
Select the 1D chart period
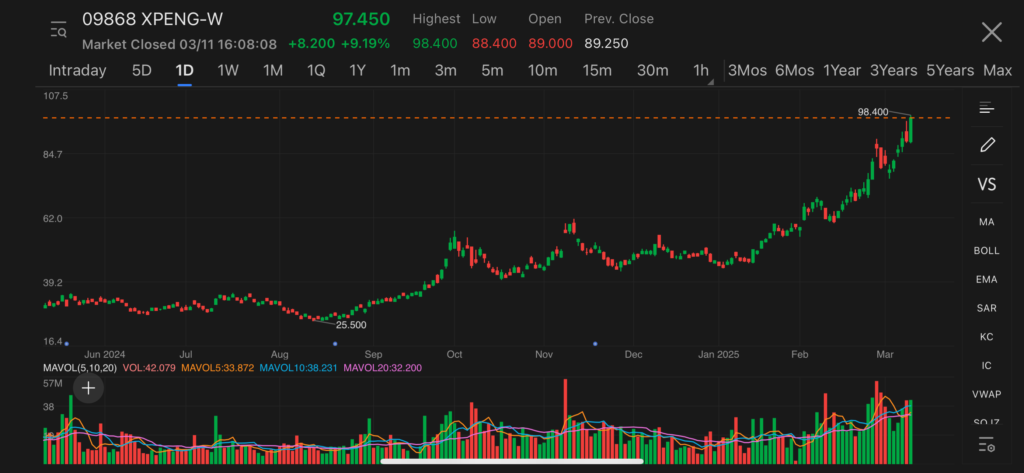click(x=184, y=71)
